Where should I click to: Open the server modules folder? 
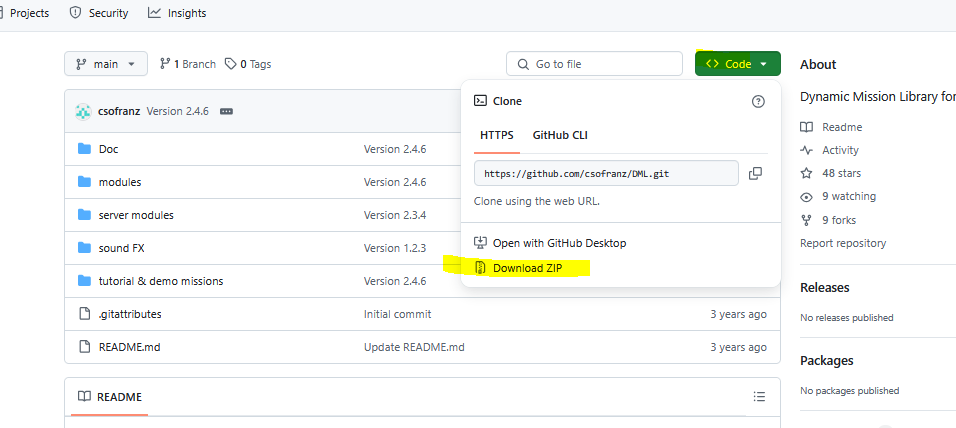point(136,215)
